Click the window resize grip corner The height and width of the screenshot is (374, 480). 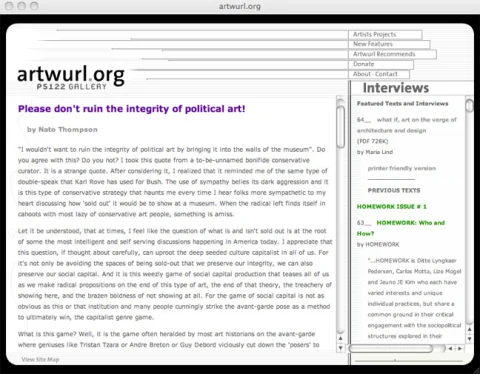[476, 370]
